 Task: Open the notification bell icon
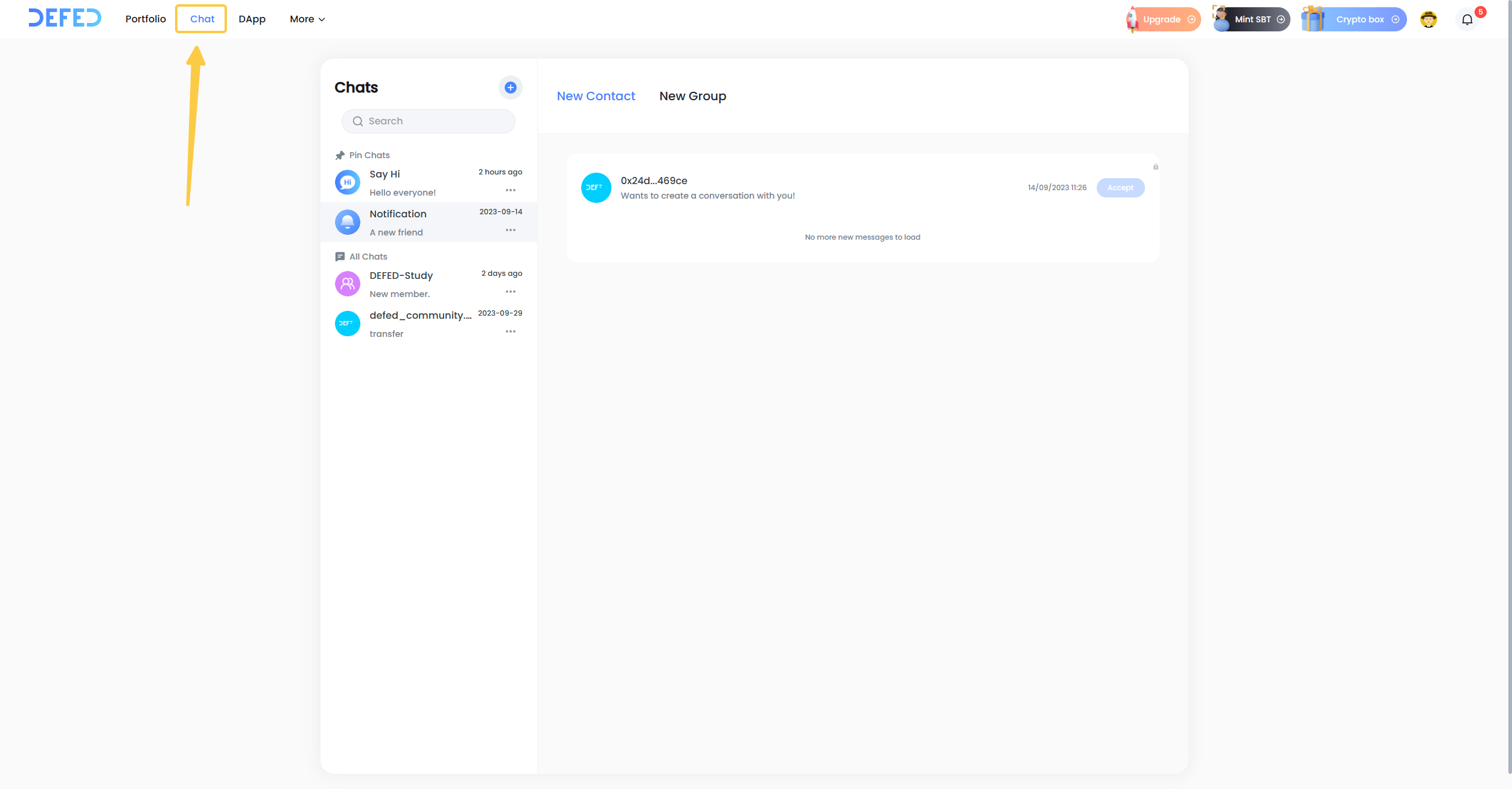pos(1467,19)
